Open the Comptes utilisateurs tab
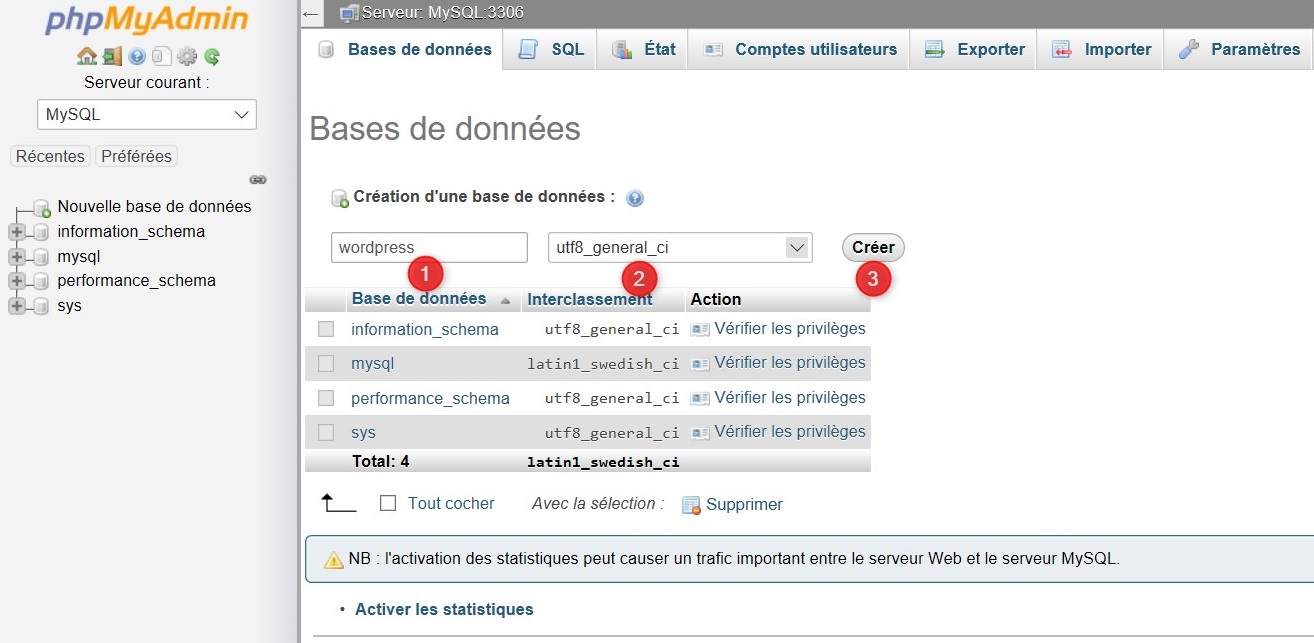Screen dimensions: 1314x643 click(798, 49)
